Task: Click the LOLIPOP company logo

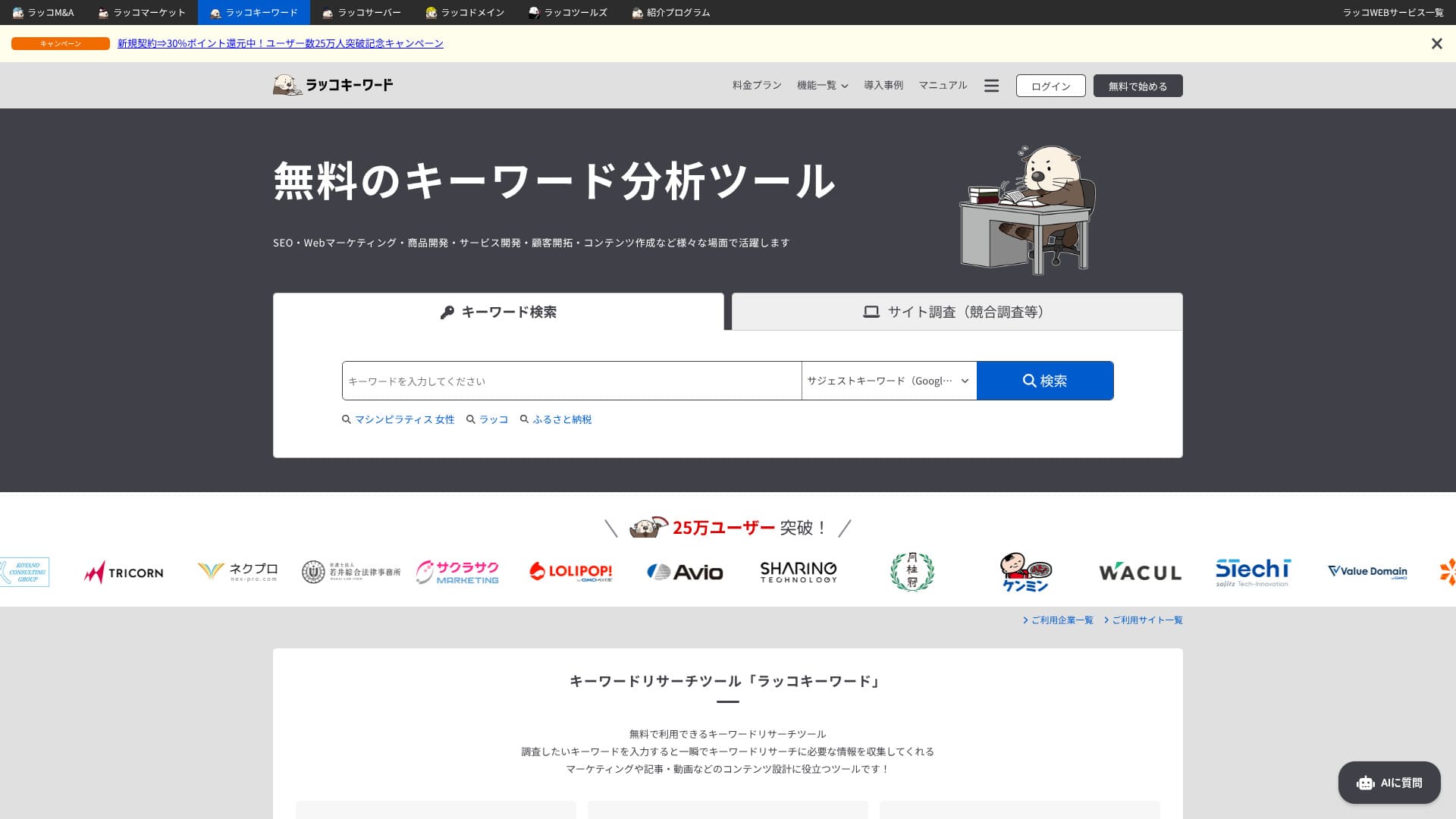Action: pyautogui.click(x=570, y=572)
